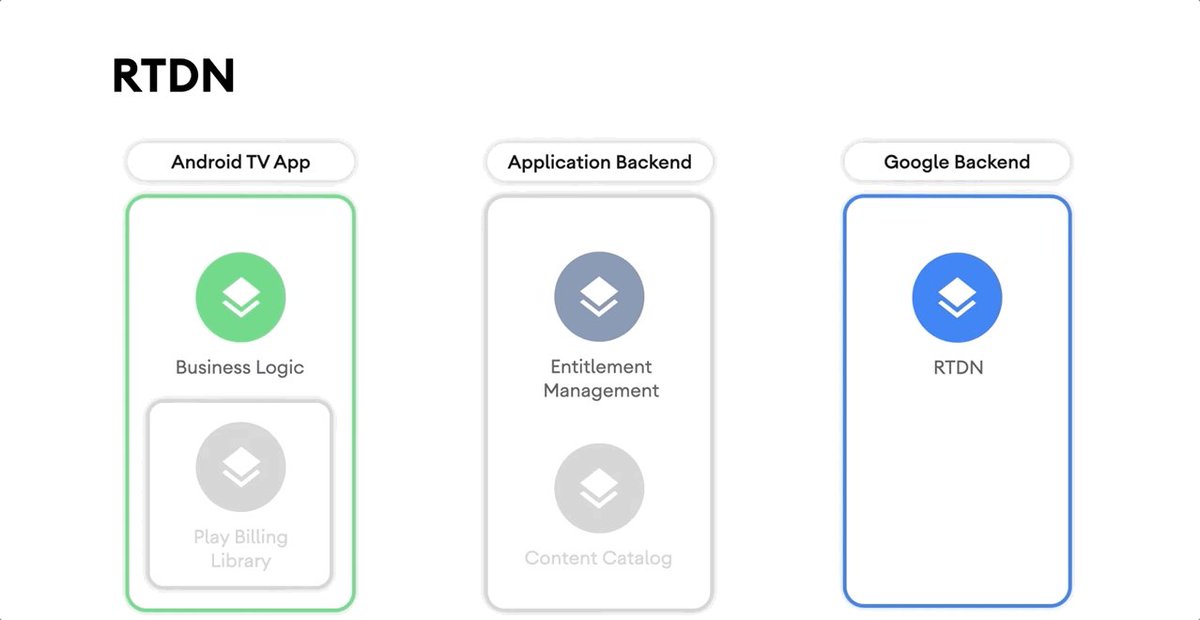The height and width of the screenshot is (620, 1200).
Task: Select the Application Backend header pill
Action: pos(599,162)
